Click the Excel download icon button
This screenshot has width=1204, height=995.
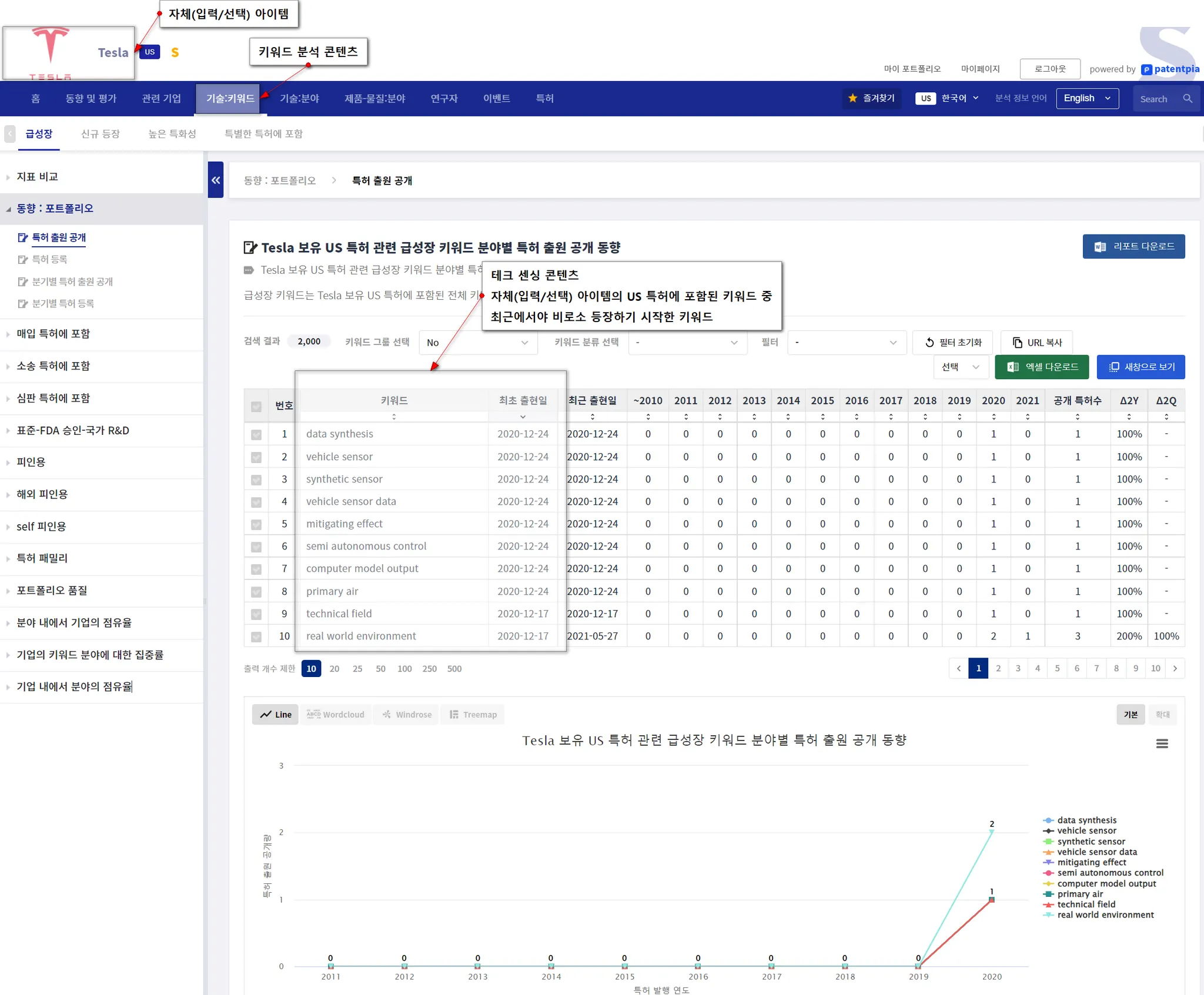[1041, 367]
